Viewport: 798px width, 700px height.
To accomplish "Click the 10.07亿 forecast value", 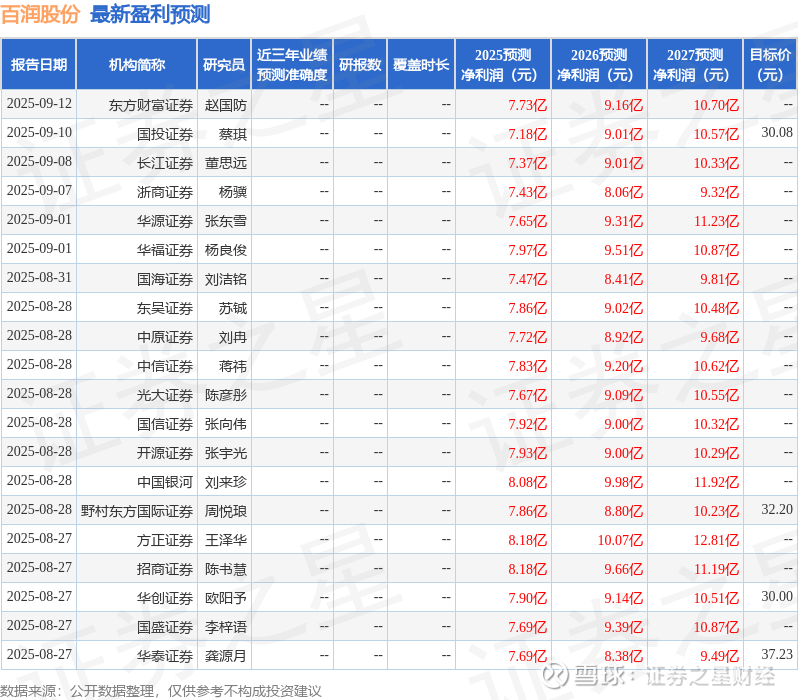I will tap(620, 541).
